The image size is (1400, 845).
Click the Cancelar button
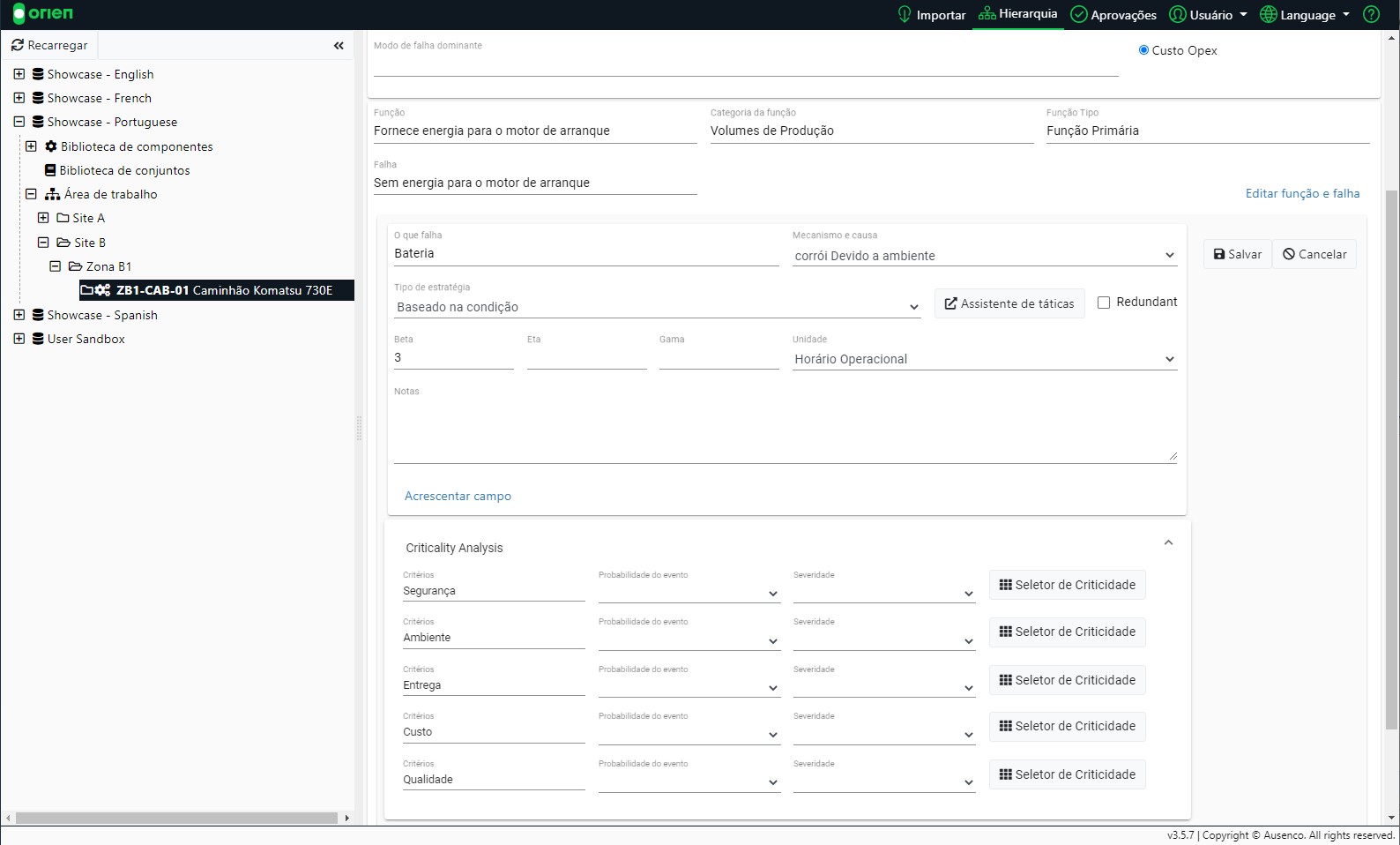click(1314, 254)
